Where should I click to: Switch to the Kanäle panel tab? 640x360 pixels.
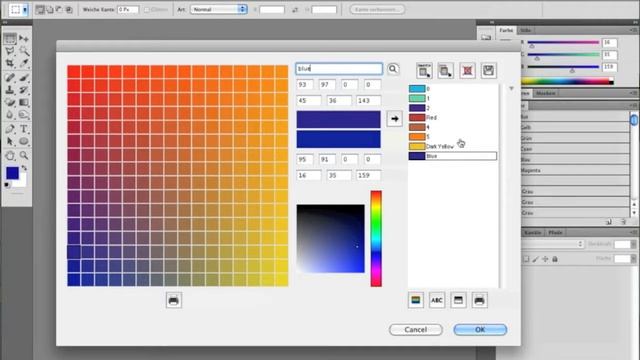pyautogui.click(x=533, y=232)
